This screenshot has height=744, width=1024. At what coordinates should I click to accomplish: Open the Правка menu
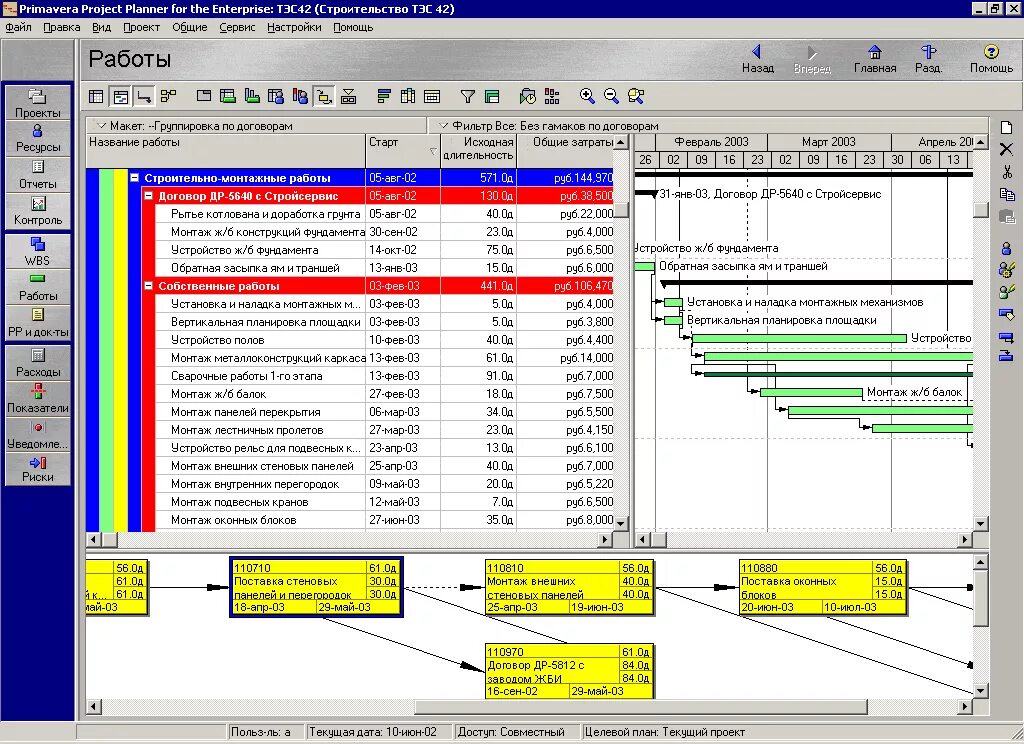(61, 27)
